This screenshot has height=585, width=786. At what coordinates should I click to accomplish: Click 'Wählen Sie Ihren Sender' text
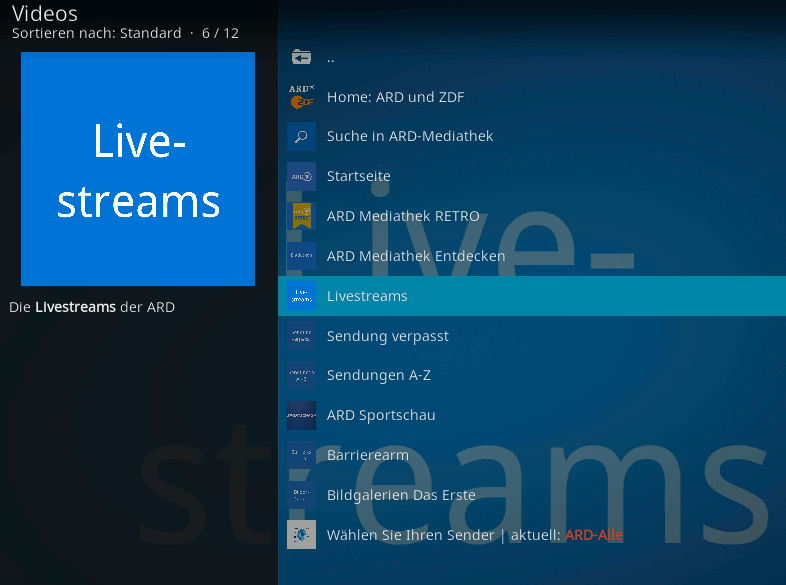coord(411,535)
